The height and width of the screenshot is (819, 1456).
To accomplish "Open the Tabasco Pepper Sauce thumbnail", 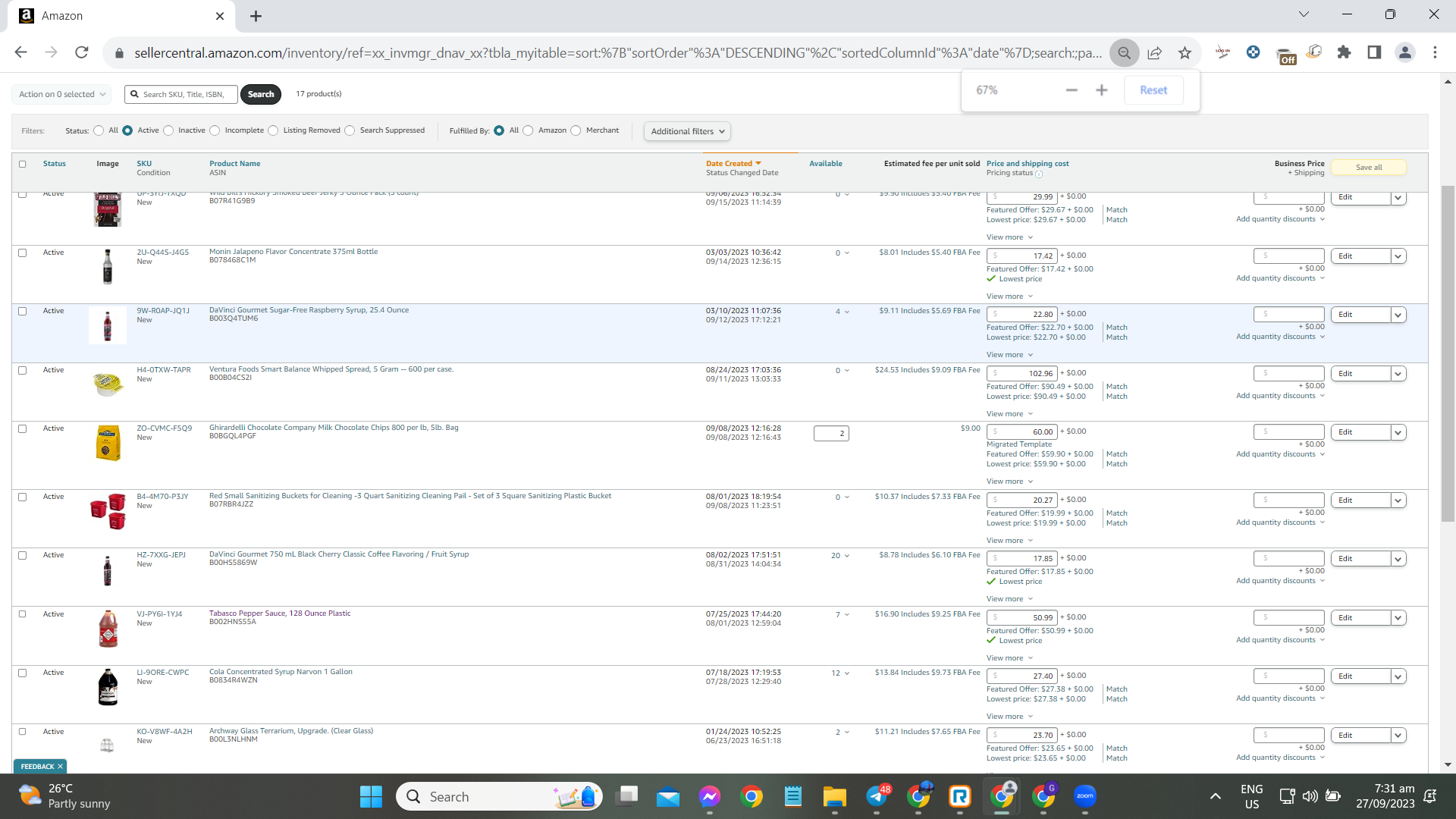I will coord(108,629).
